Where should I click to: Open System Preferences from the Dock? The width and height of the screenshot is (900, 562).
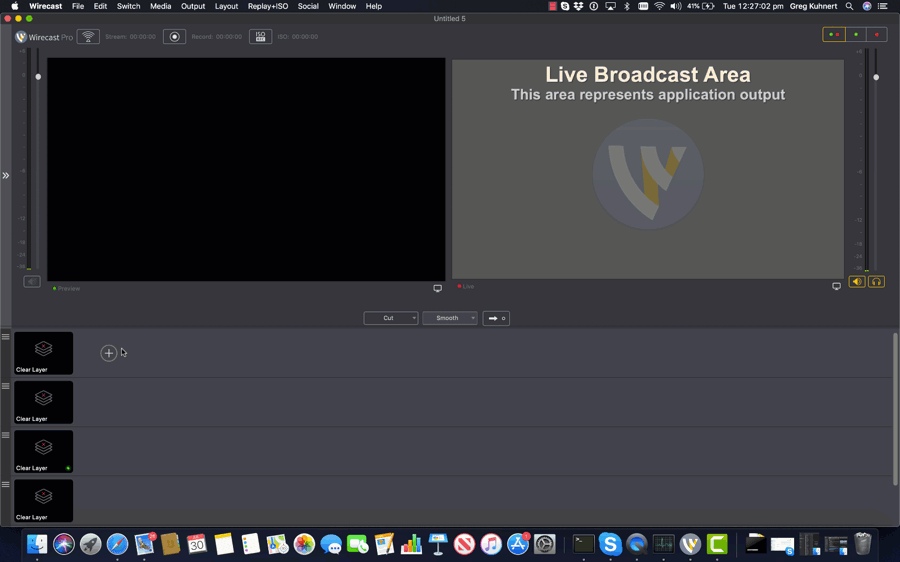544,544
